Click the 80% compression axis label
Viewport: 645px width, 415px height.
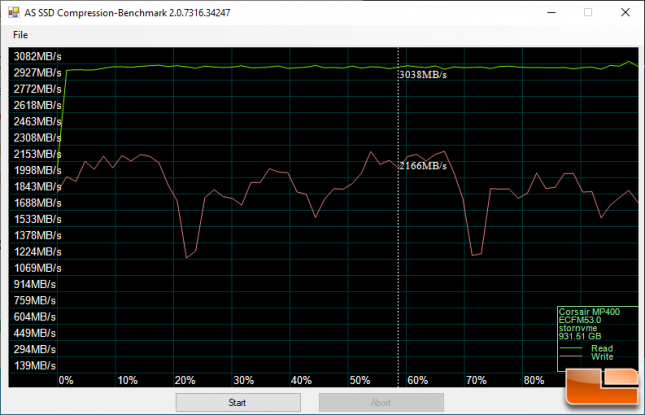534,380
